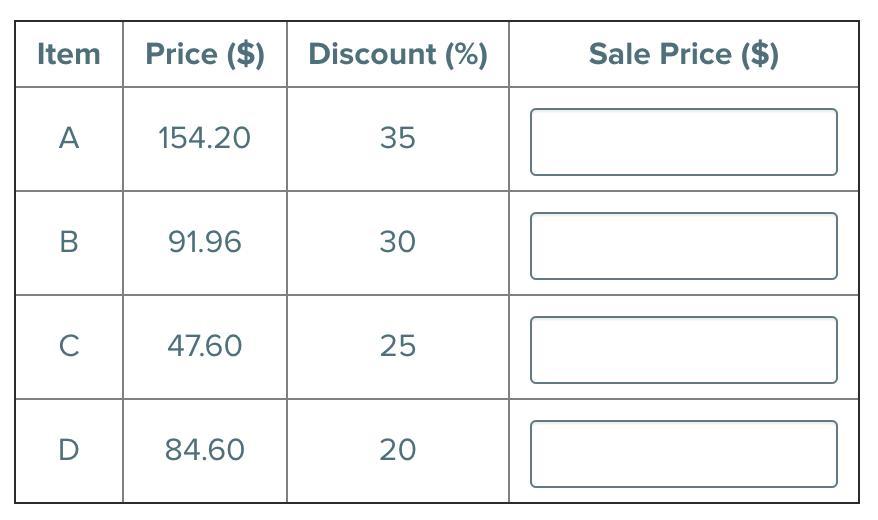The width and height of the screenshot is (878, 520).
Task: Select the item A label cell
Action: (68, 138)
